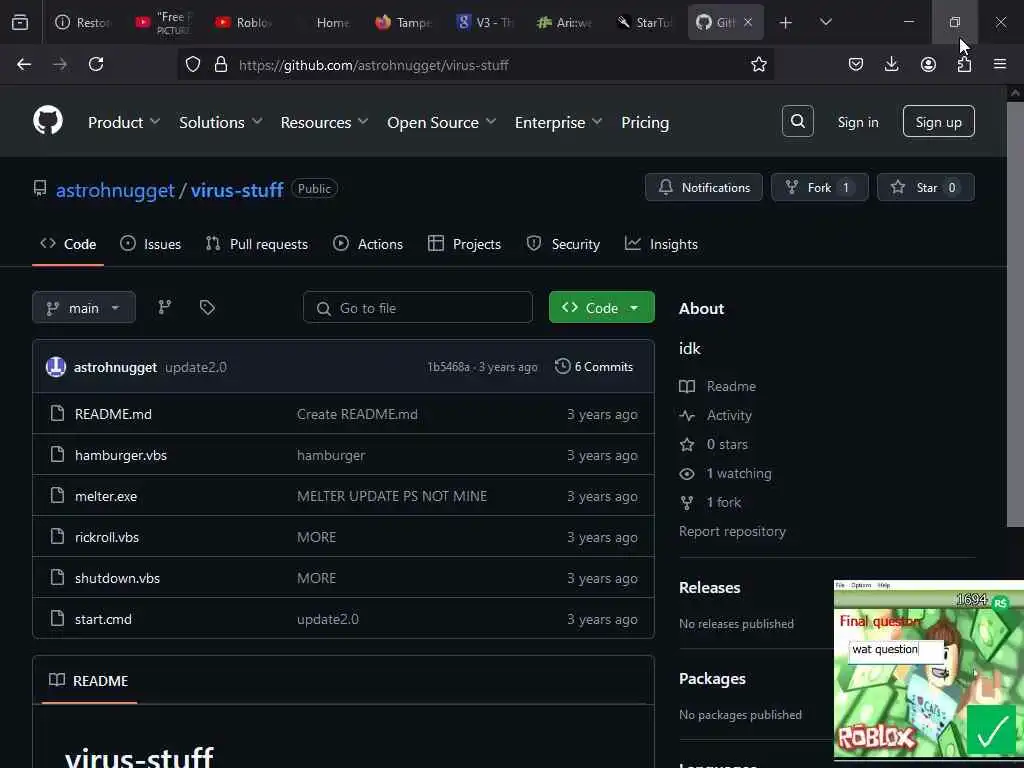
Task: Open Pocket save icon in toolbar
Action: pyautogui.click(x=856, y=64)
